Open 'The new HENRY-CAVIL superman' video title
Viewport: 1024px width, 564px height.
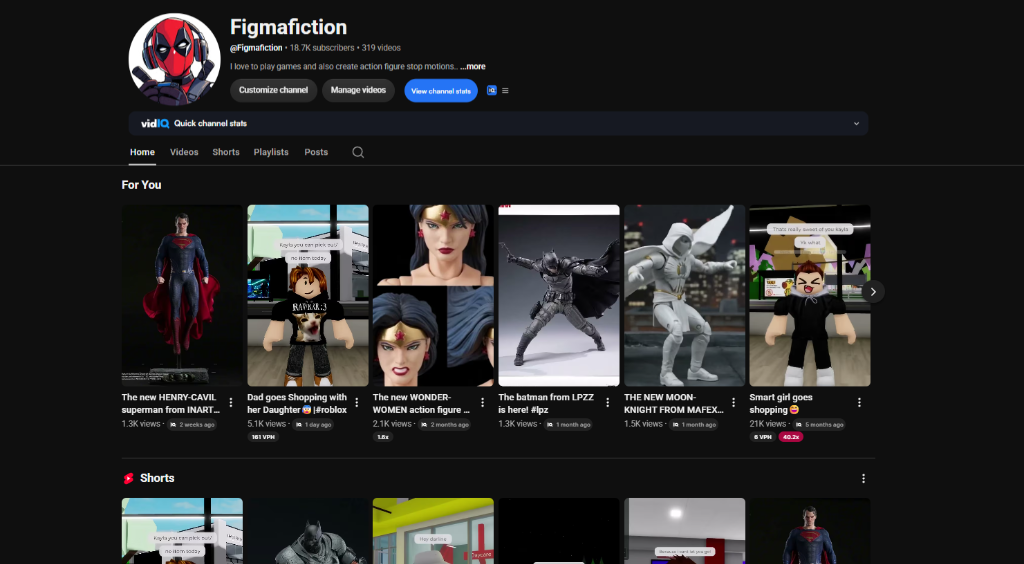(x=170, y=403)
